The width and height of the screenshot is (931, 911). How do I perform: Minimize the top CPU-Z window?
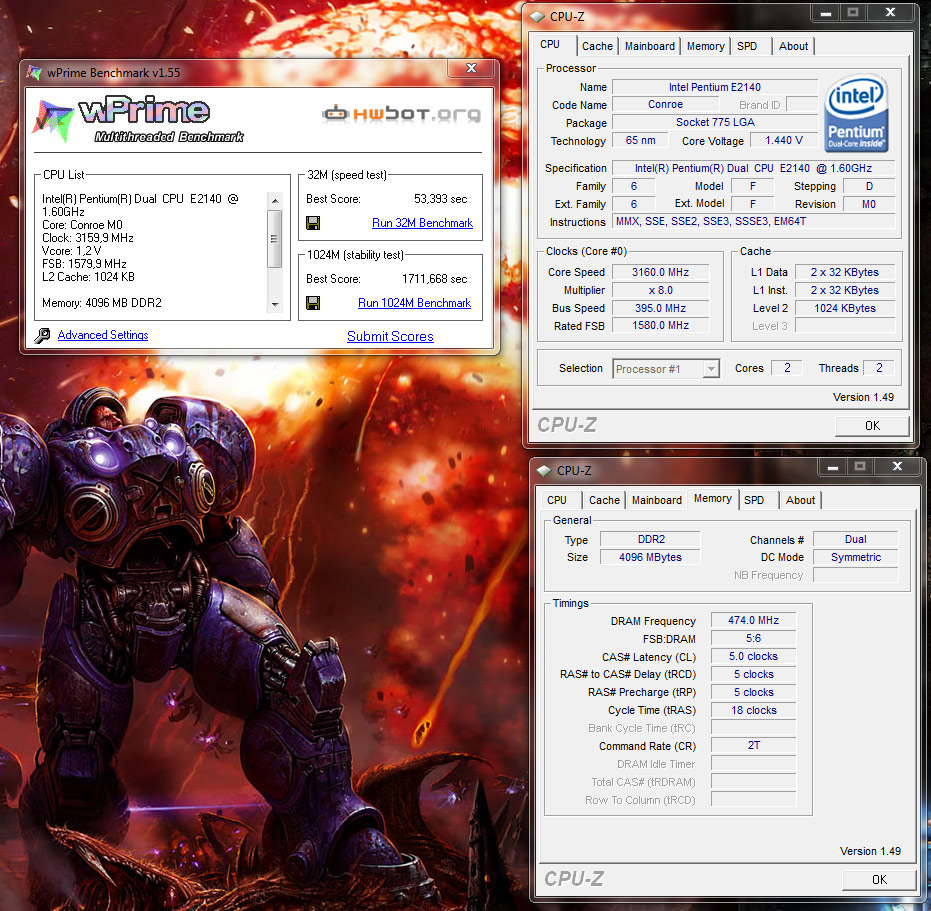click(825, 12)
